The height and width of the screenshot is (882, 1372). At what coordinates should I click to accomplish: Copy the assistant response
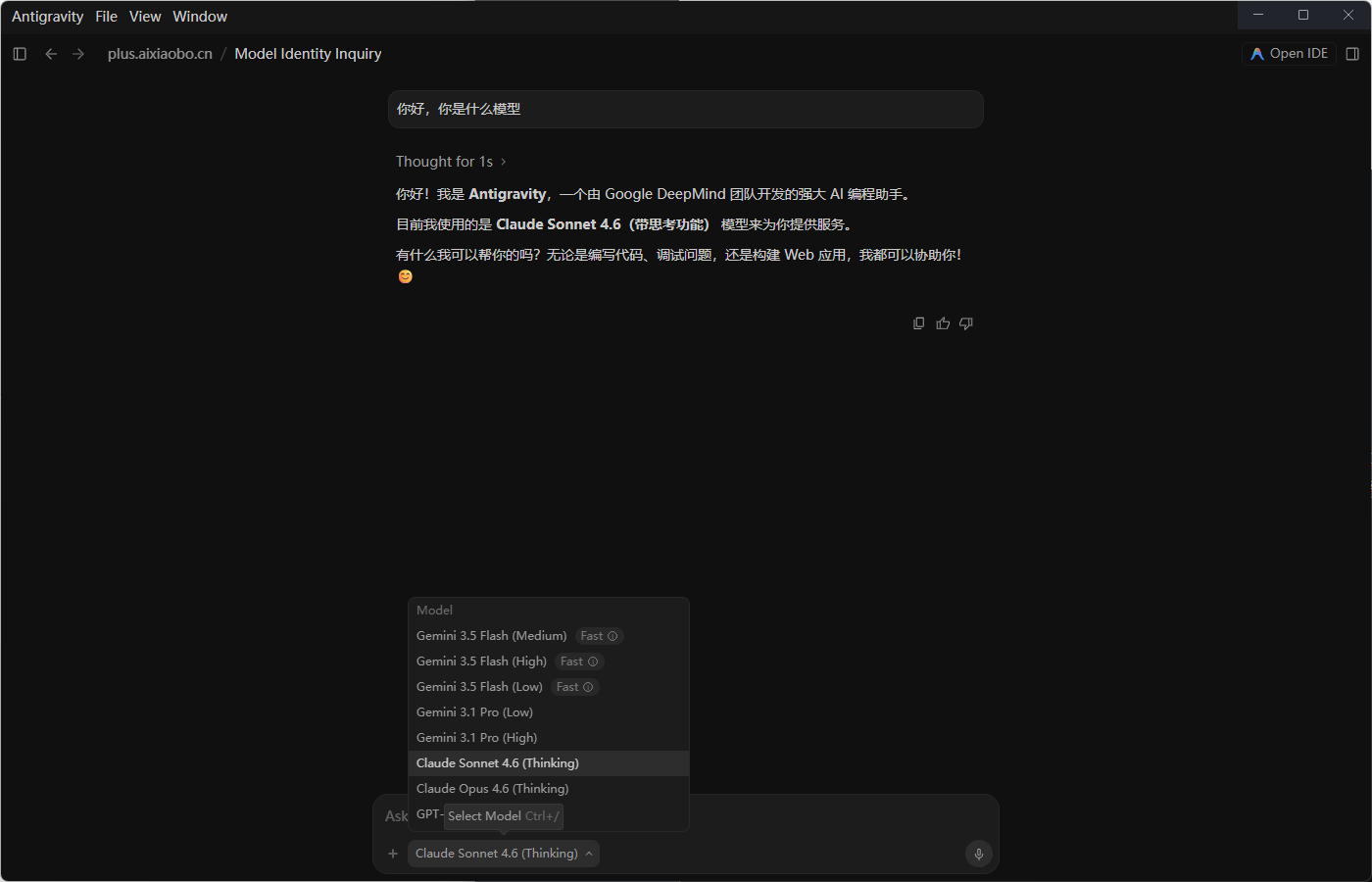pyautogui.click(x=918, y=323)
